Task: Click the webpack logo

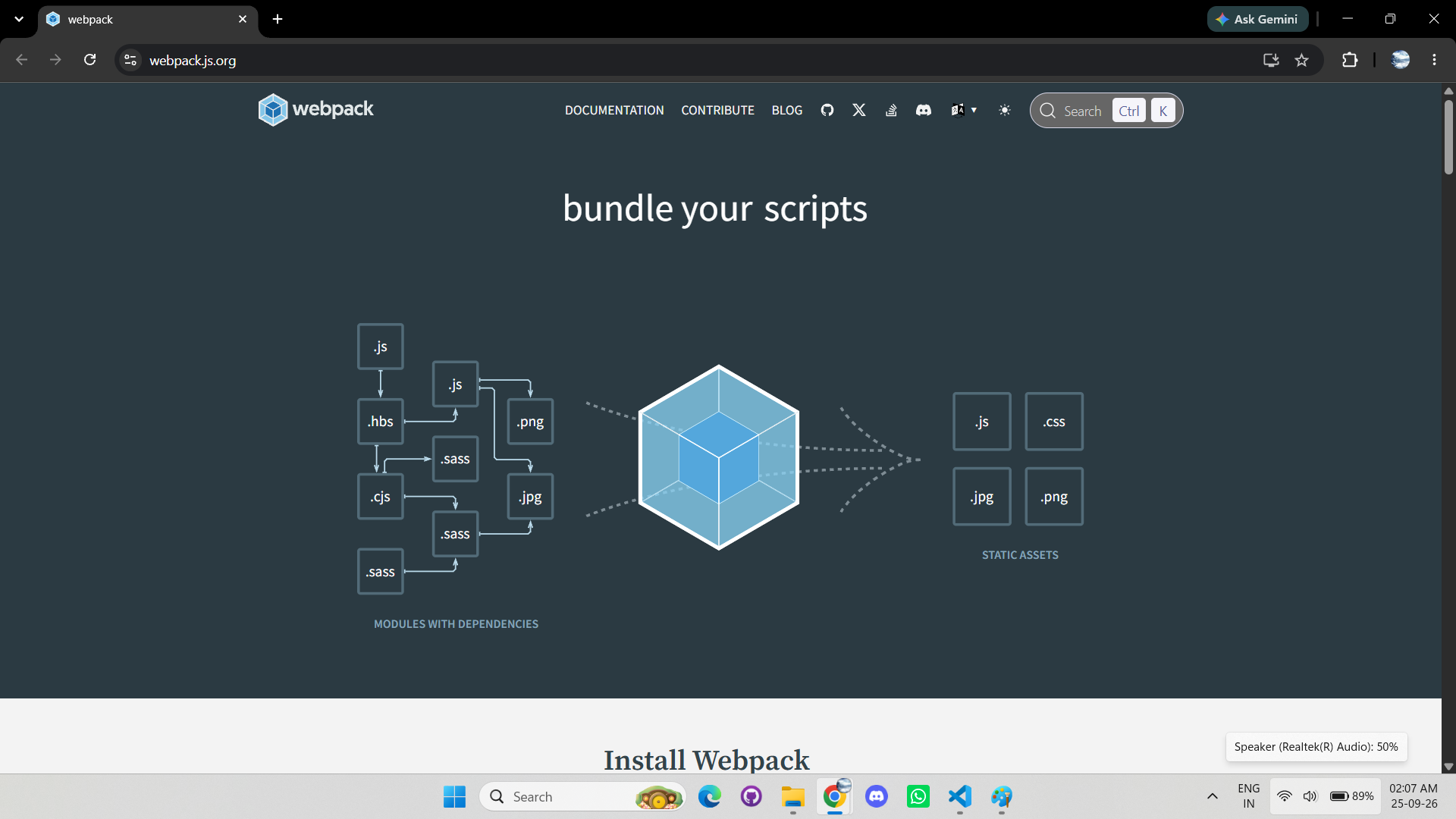Action: pyautogui.click(x=315, y=110)
